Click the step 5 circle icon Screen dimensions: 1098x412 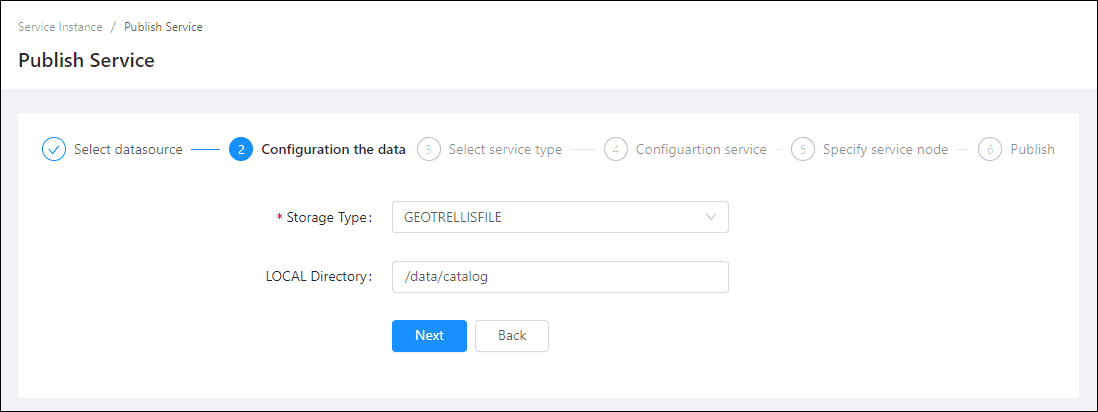click(803, 149)
